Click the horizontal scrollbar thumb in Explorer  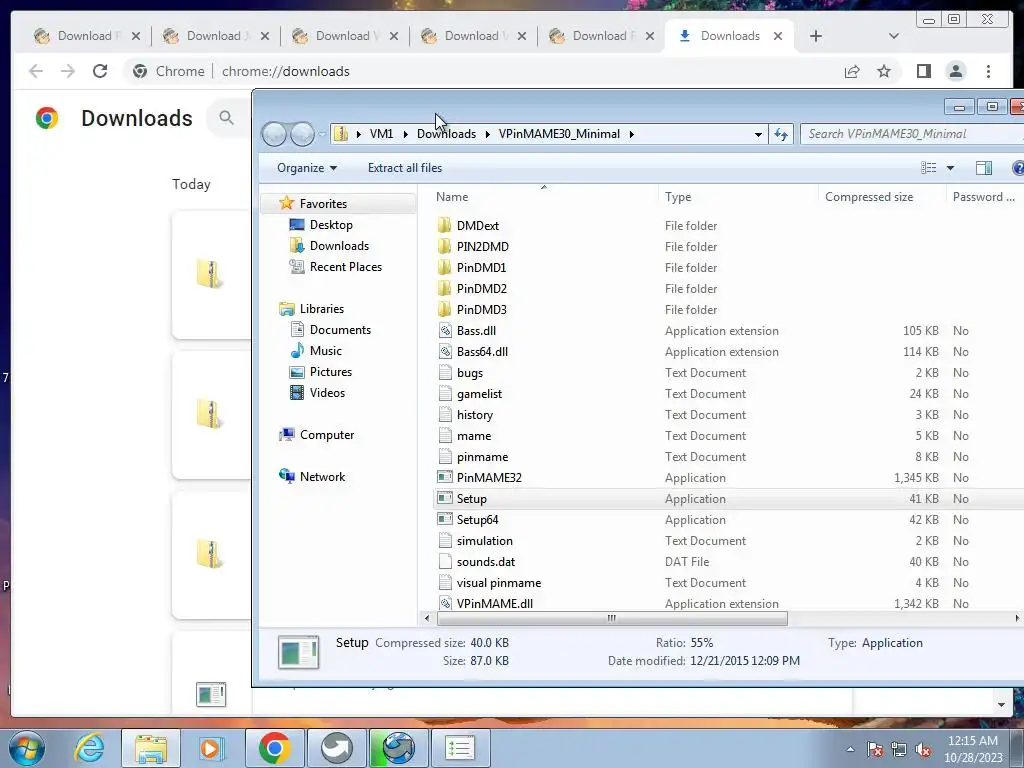612,618
